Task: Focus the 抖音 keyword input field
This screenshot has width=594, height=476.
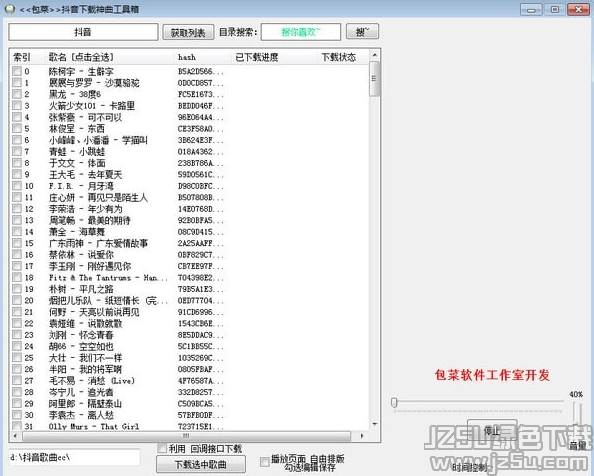Action: (x=83, y=32)
